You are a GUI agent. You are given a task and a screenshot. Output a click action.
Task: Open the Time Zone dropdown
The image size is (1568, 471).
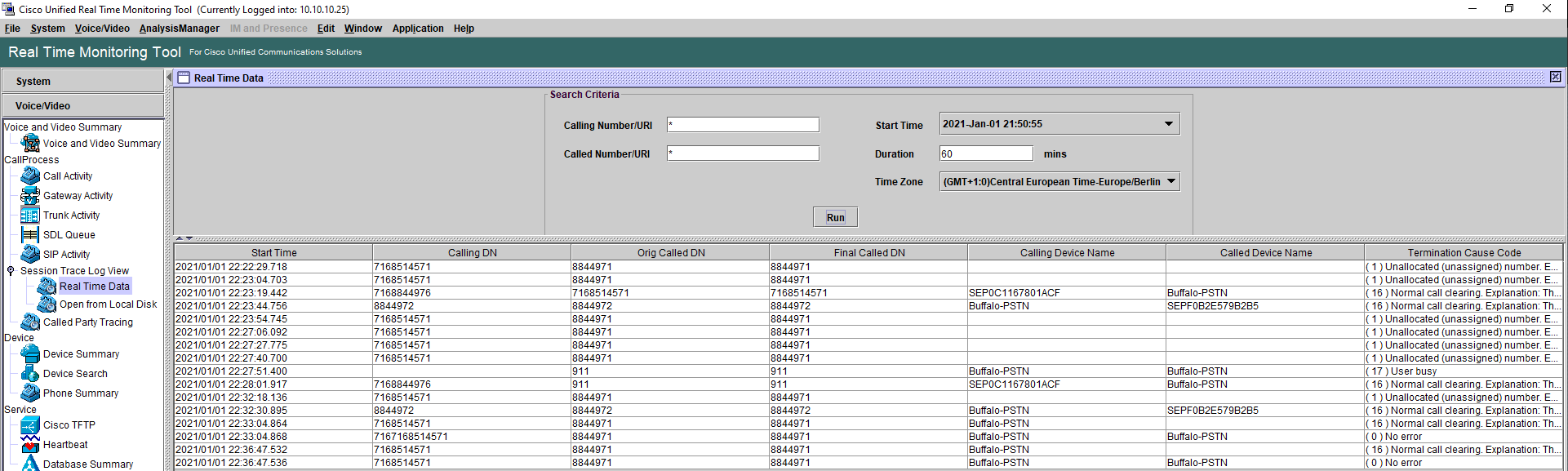pyautogui.click(x=1171, y=181)
